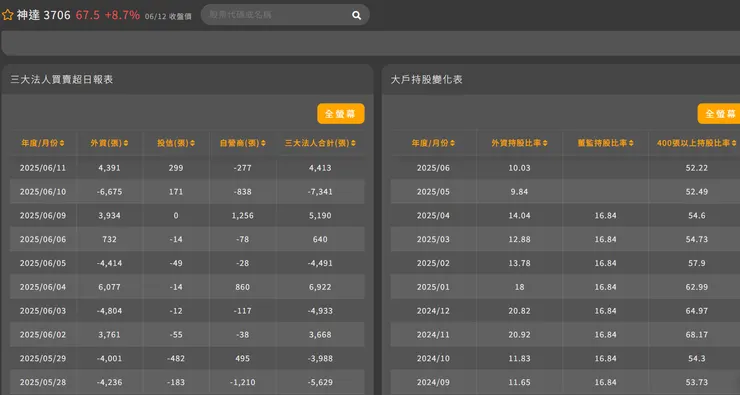Click the 自營商 value 1,256
Image resolution: width=740 pixels, height=395 pixels.
[x=243, y=216]
